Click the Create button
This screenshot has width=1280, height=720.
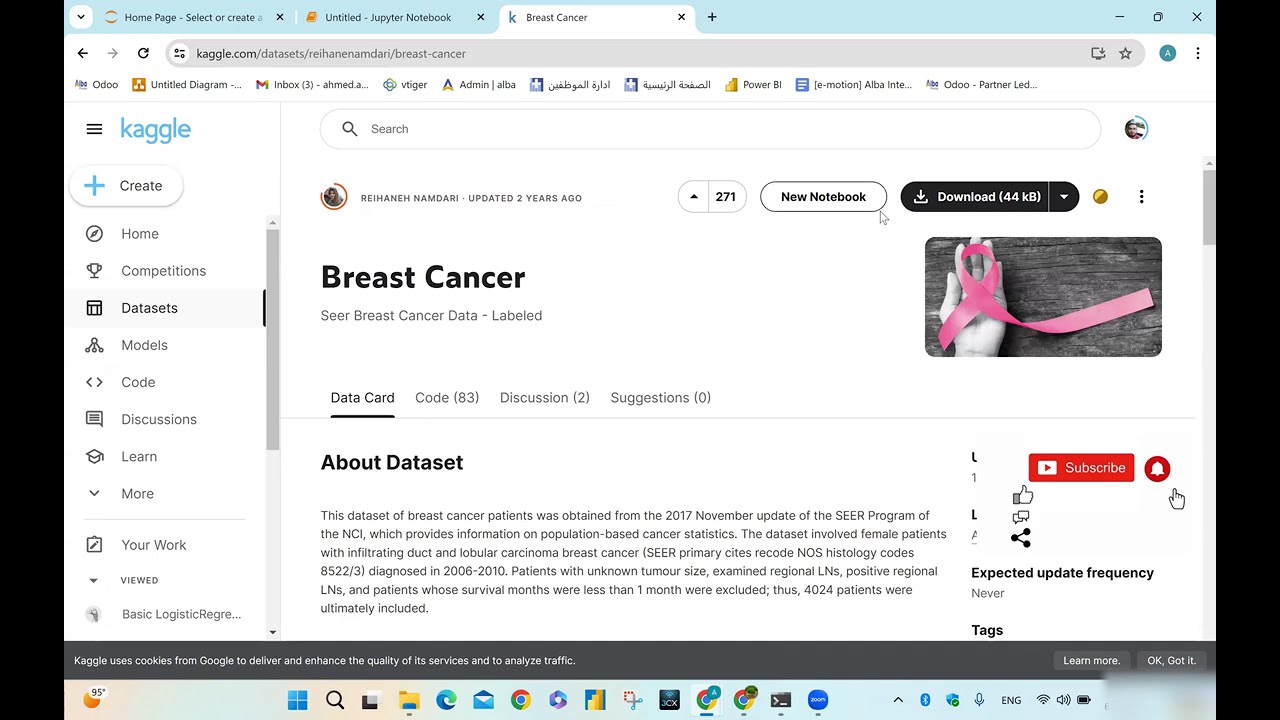coord(126,186)
